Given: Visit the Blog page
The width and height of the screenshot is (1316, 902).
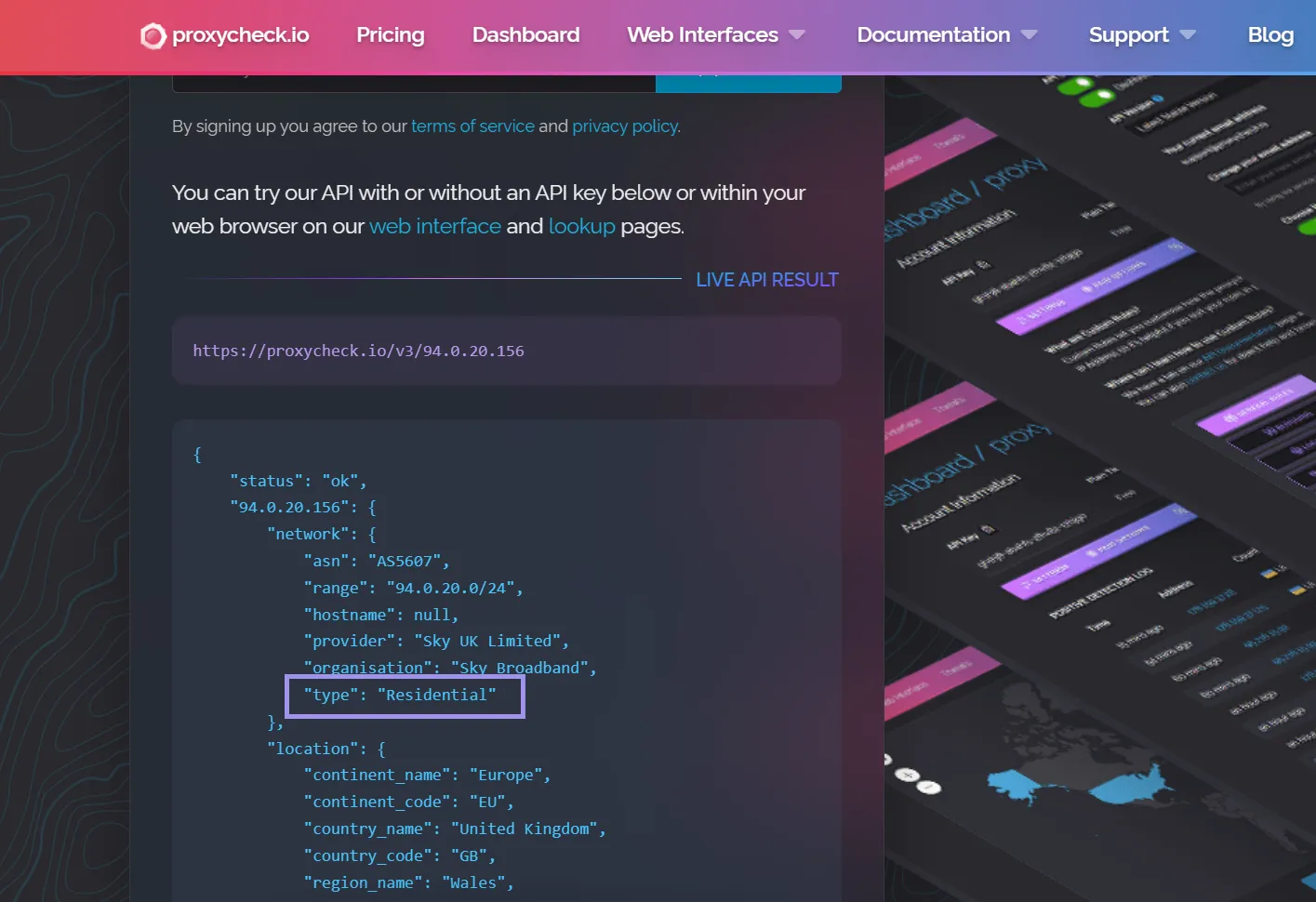Looking at the screenshot, I should point(1270,35).
